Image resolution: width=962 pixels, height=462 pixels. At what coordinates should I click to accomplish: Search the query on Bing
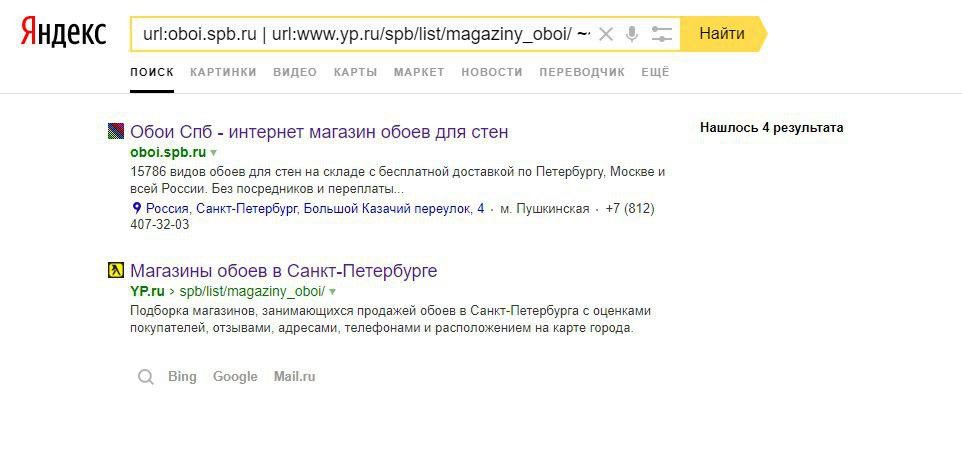coord(182,377)
